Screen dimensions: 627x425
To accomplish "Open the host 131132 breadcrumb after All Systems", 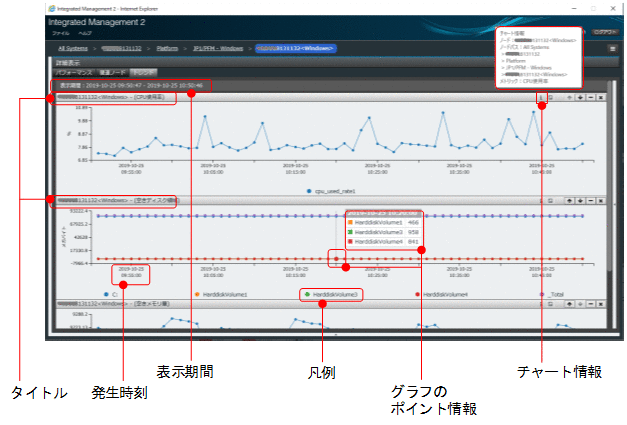I will click(122, 48).
